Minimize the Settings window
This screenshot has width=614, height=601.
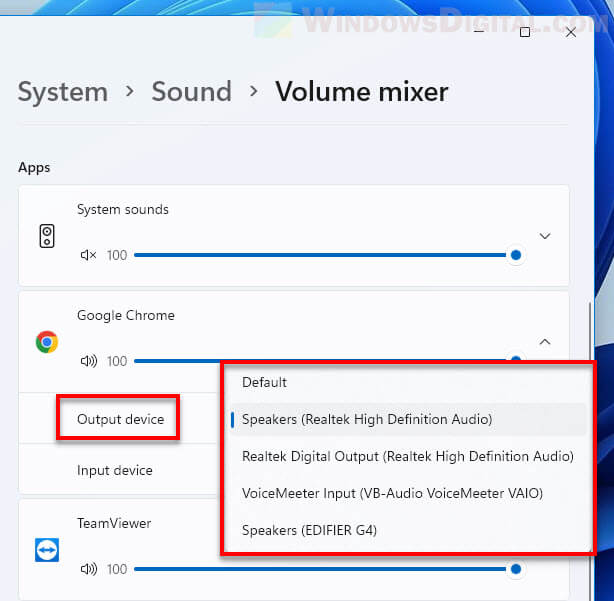479,31
